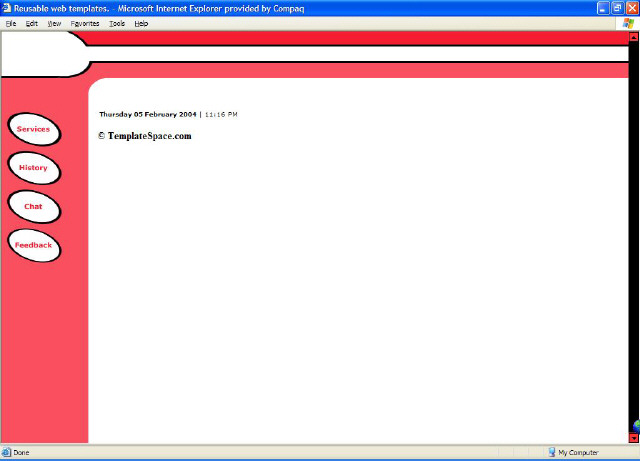This screenshot has width=640, height=461.
Task: Click the My Computer zone icon
Action: [x=552, y=452]
